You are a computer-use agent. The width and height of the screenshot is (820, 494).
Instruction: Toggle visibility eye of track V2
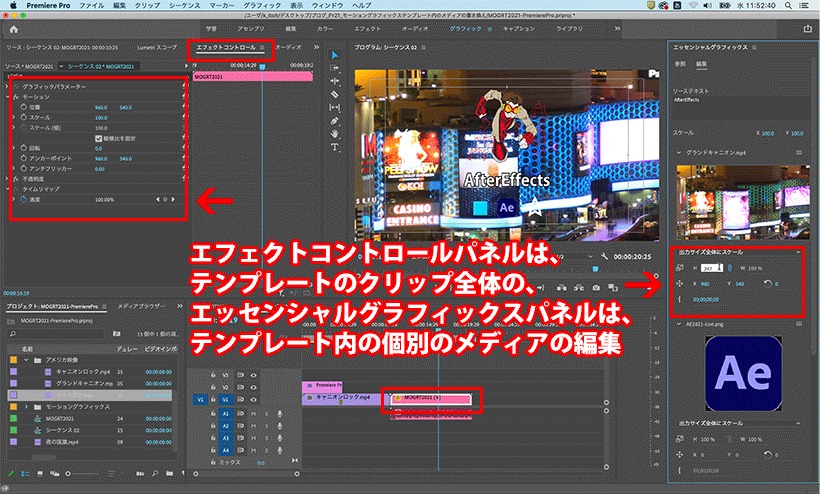(x=253, y=387)
